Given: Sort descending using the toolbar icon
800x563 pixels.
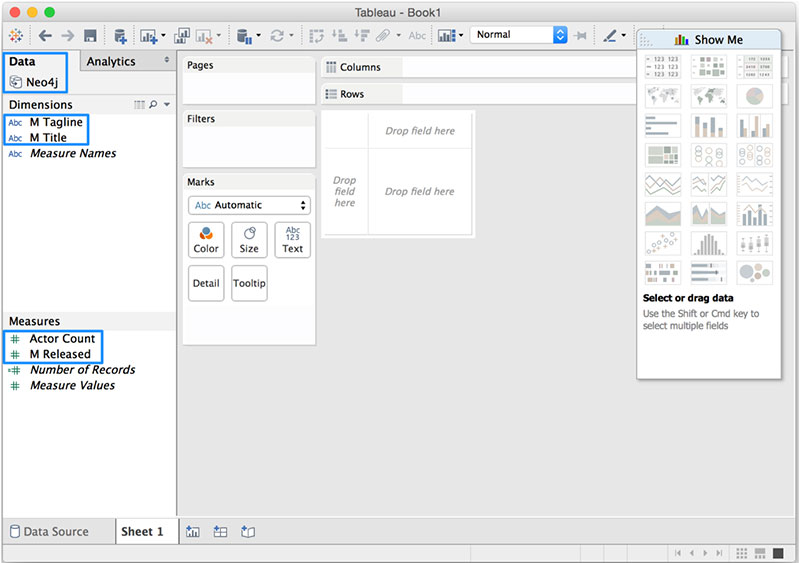Looking at the screenshot, I should click(362, 35).
